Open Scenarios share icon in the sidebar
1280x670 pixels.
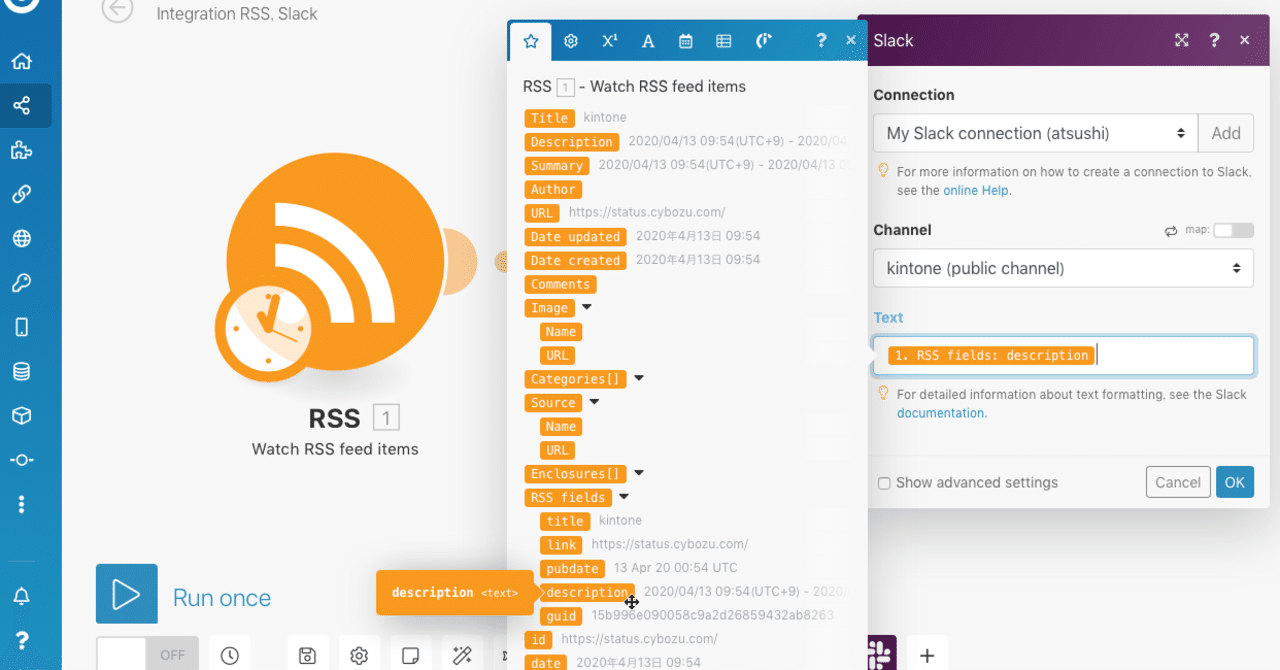point(21,105)
